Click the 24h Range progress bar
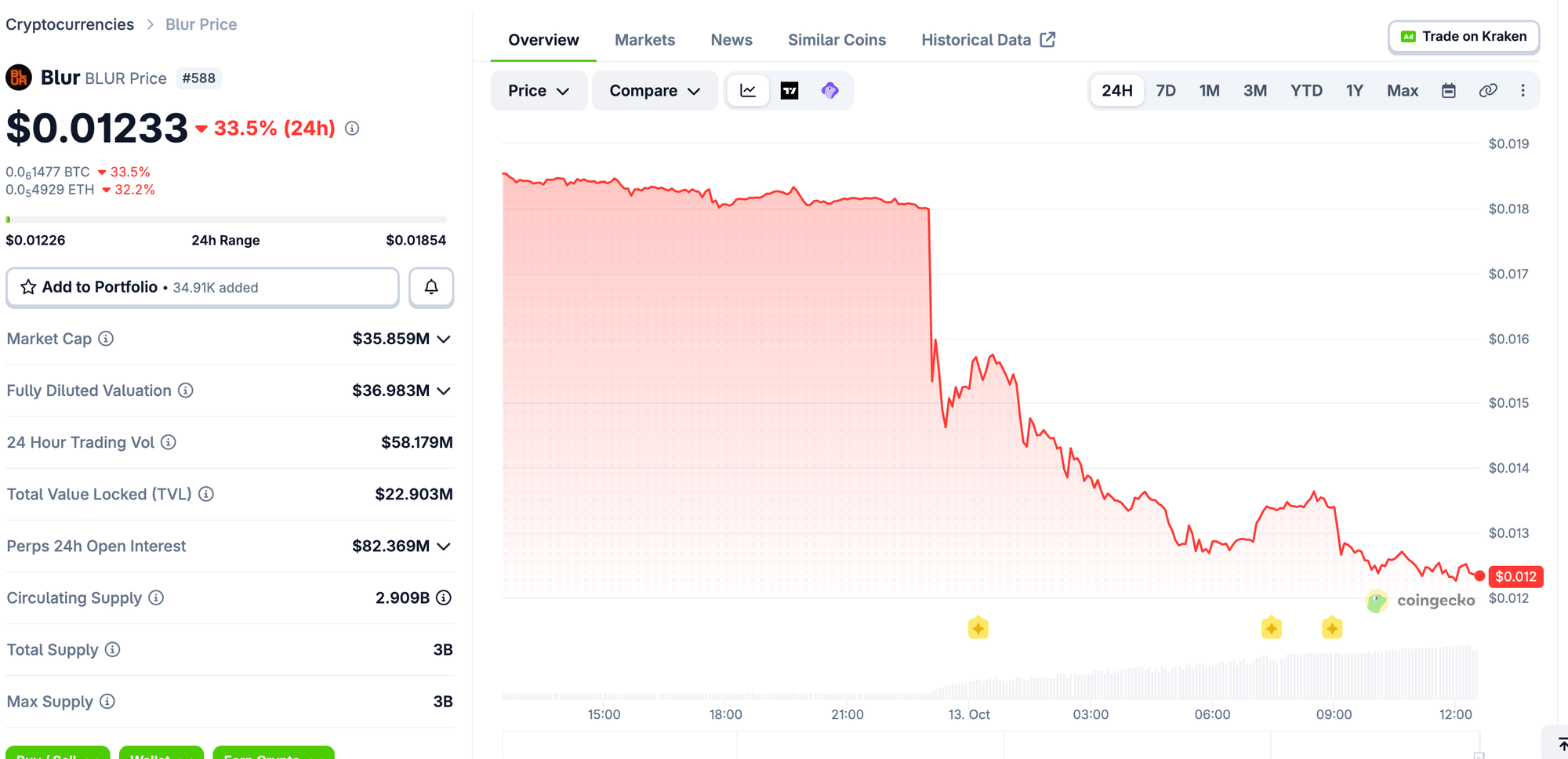1568x759 pixels. coord(226,220)
